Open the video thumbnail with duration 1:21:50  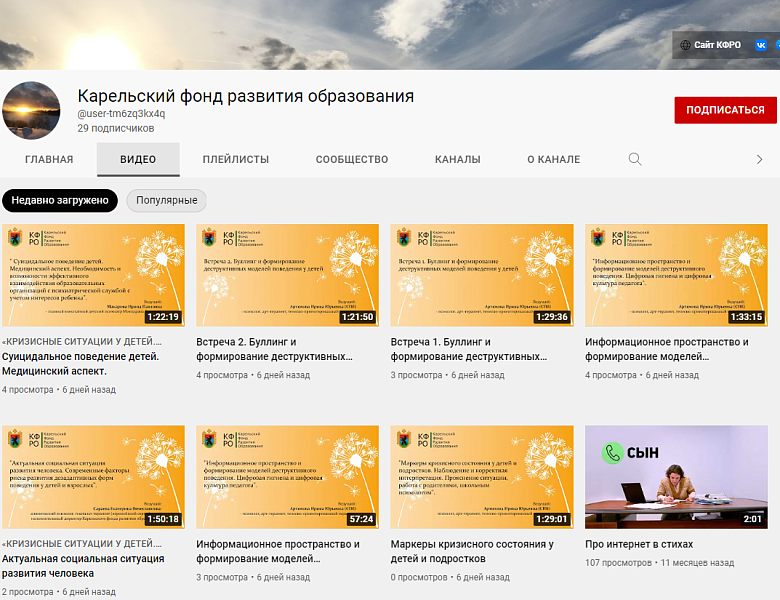pyautogui.click(x=288, y=275)
